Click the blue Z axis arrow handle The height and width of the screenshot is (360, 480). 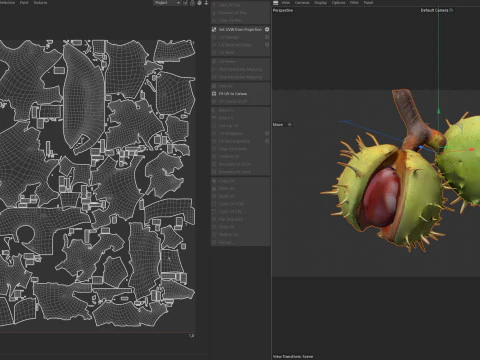click(x=421, y=147)
